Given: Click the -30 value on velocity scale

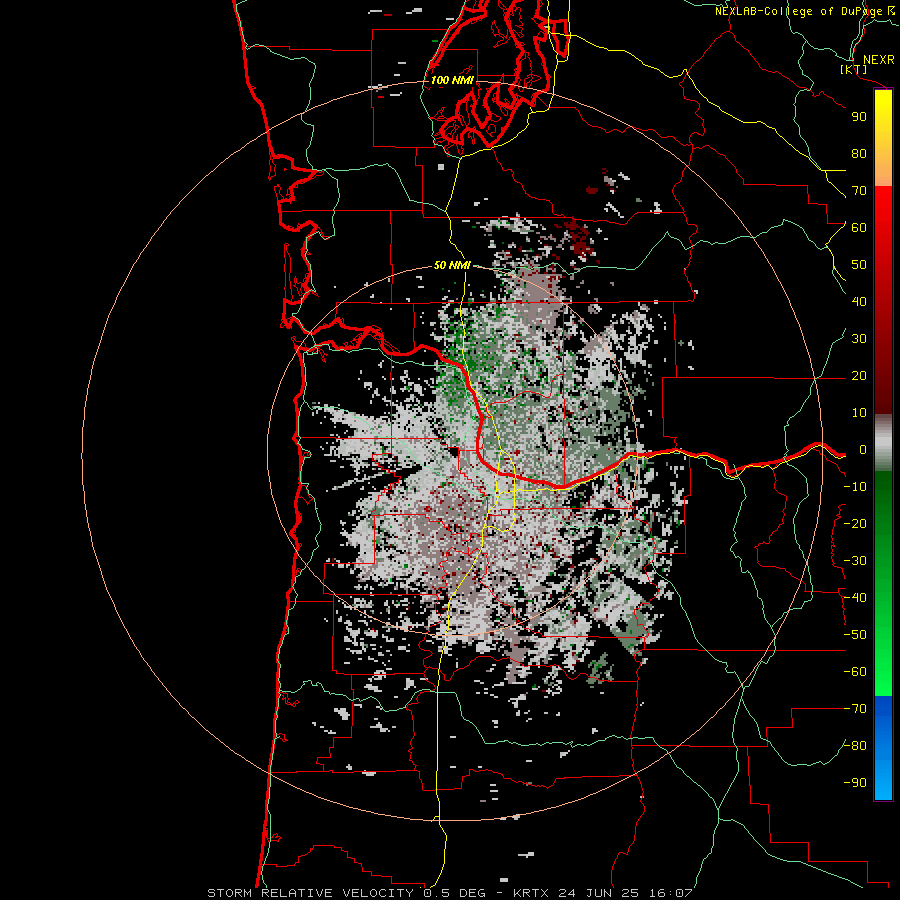Looking at the screenshot, I should (855, 561).
